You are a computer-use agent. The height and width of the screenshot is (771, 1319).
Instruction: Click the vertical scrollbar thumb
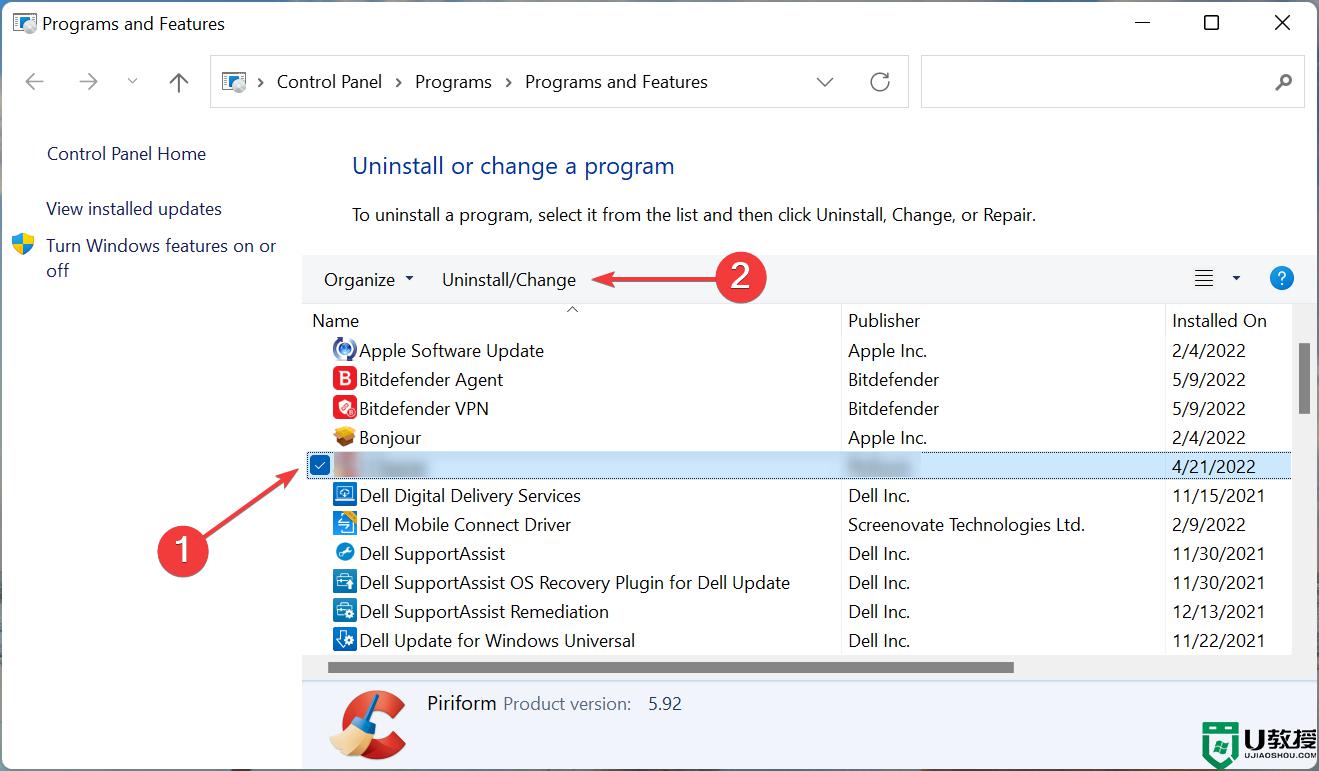pyautogui.click(x=1304, y=378)
